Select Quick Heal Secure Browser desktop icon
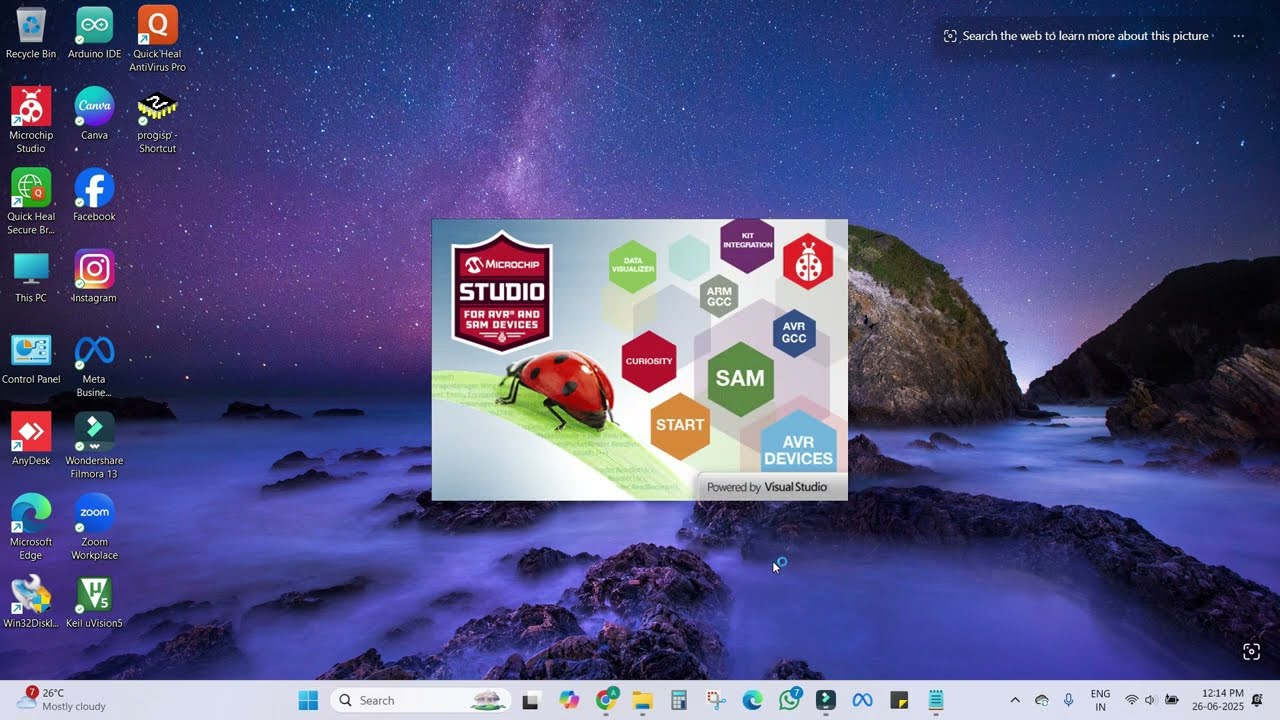This screenshot has width=1280, height=720. coord(31,202)
